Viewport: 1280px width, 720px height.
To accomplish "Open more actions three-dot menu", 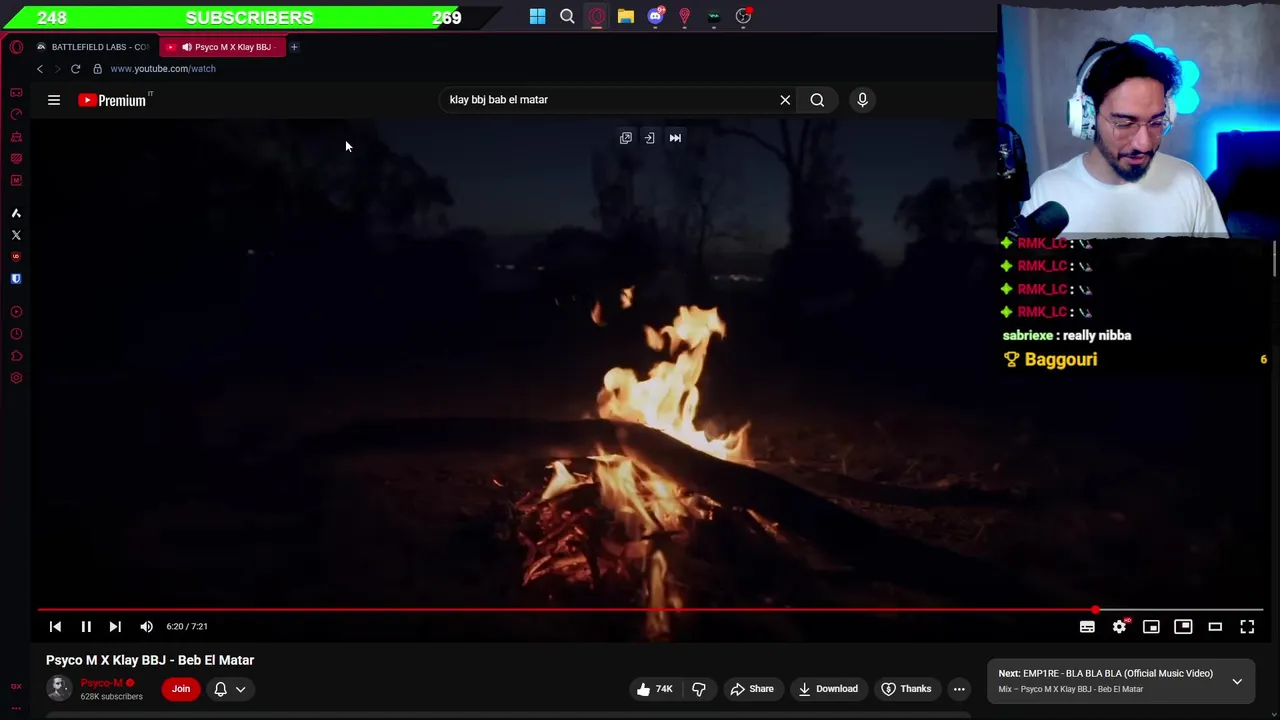I will [959, 689].
